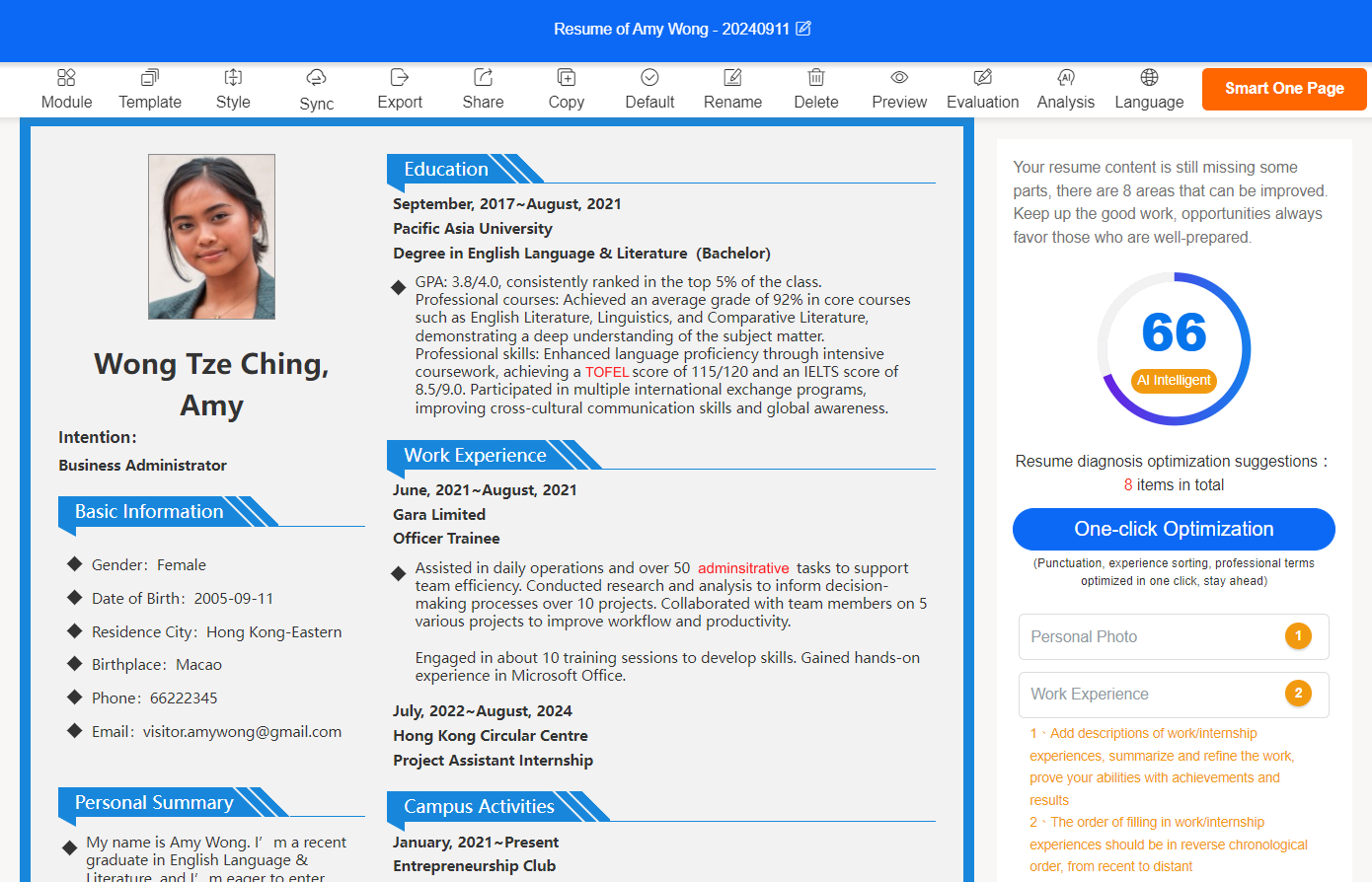
Task: Toggle Preview eye icon
Action: pos(899,78)
